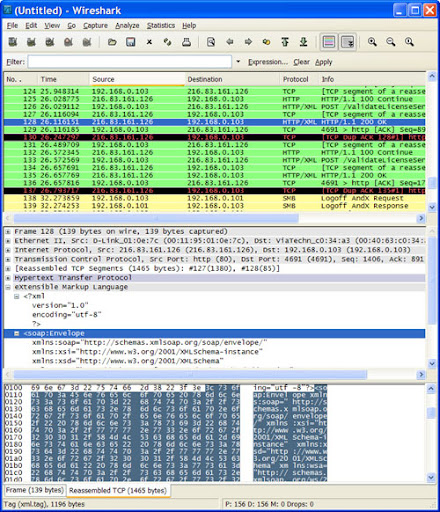This screenshot has width=440, height=512.
Task: Switch to Reassembled TCP (1465 bytes) tab
Action: coord(118,490)
